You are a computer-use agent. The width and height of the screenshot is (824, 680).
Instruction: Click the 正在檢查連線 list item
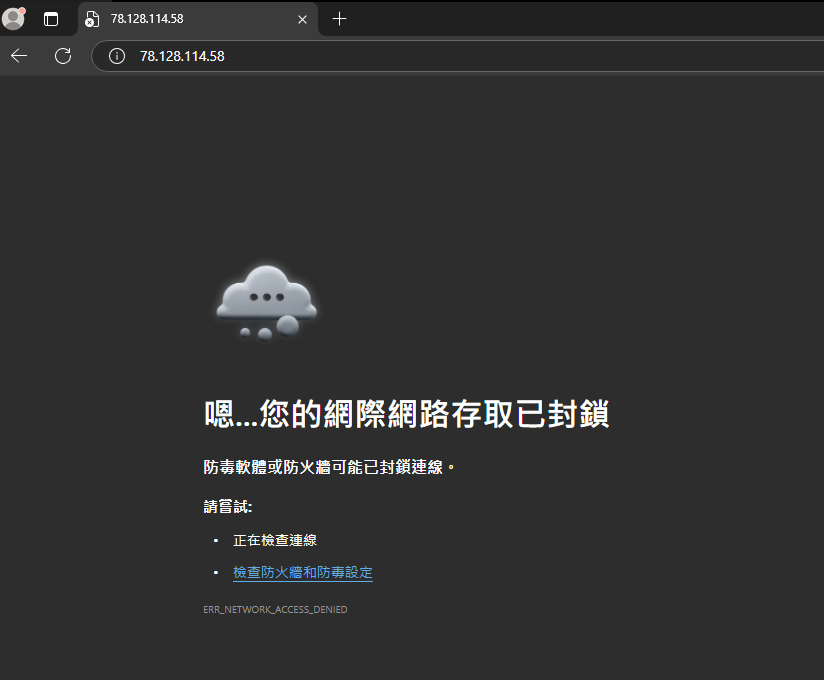click(274, 540)
